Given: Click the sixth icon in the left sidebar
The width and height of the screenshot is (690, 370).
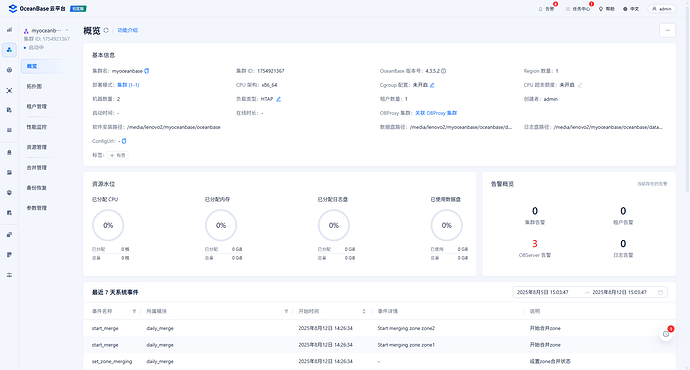Looking at the screenshot, I should [x=9, y=130].
